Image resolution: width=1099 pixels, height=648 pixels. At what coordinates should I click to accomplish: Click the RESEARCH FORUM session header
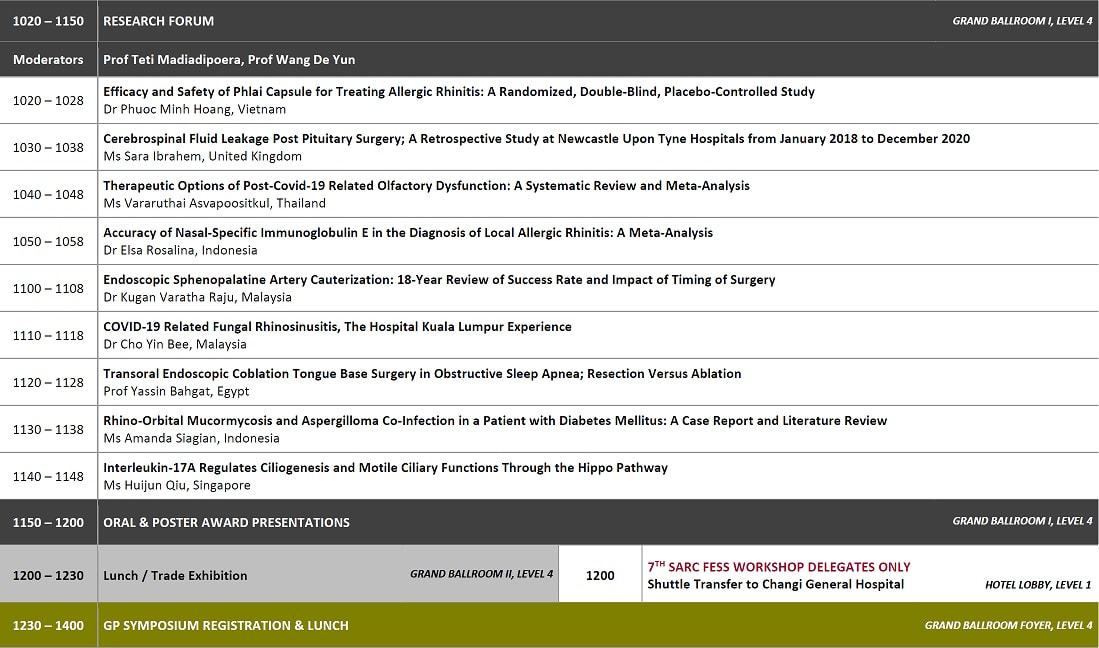click(158, 21)
